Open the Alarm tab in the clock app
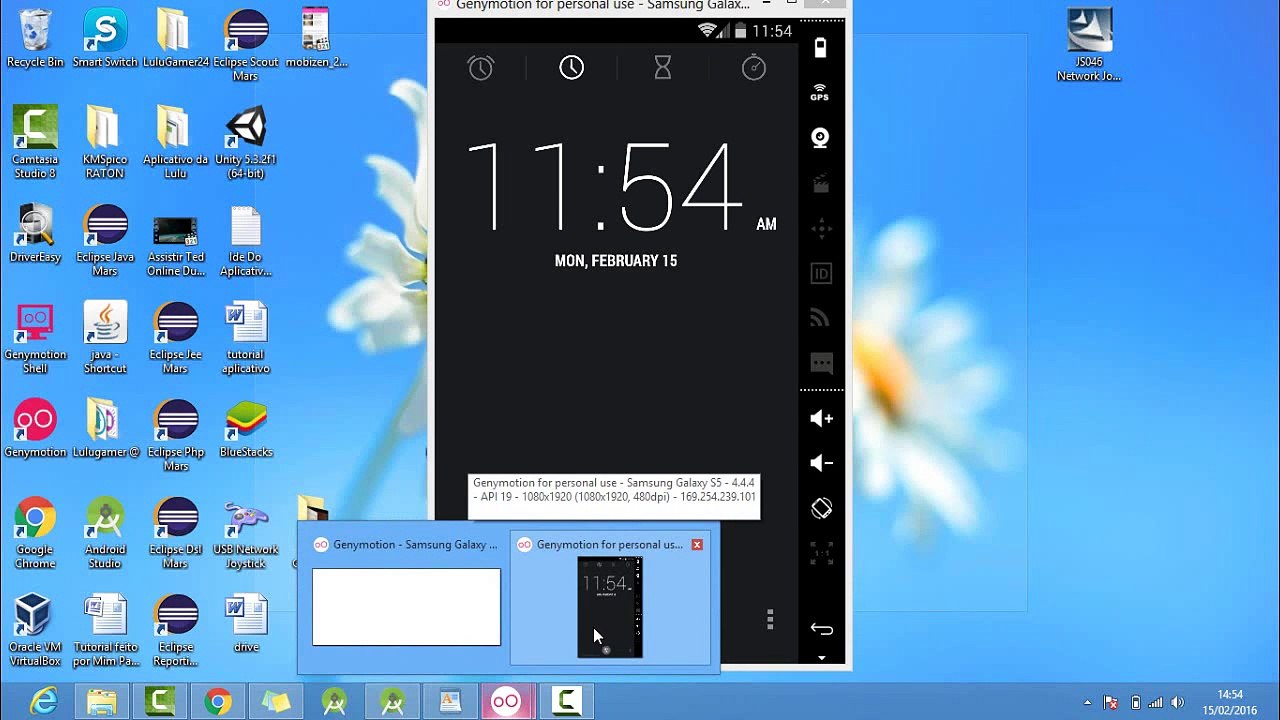1280x720 pixels. coord(481,68)
